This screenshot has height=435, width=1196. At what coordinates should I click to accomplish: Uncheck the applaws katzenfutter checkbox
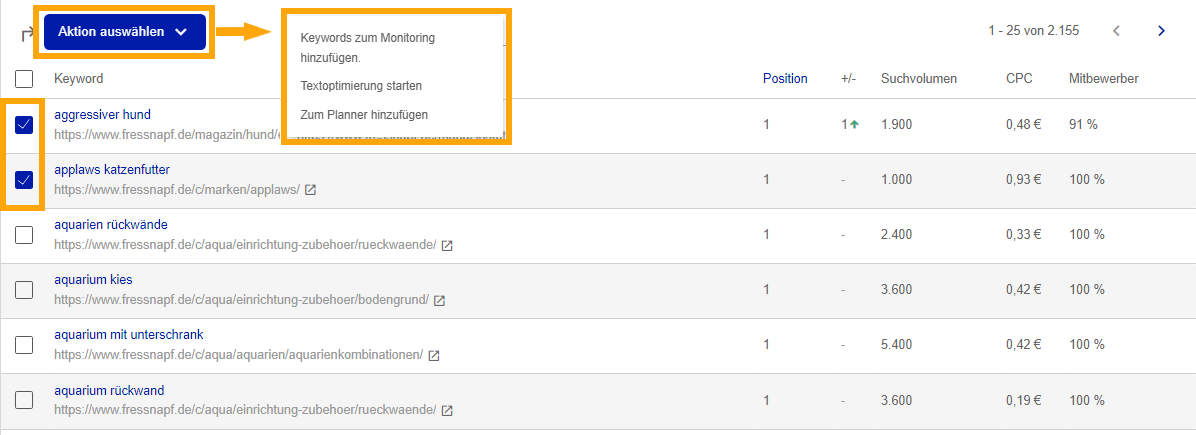point(24,180)
